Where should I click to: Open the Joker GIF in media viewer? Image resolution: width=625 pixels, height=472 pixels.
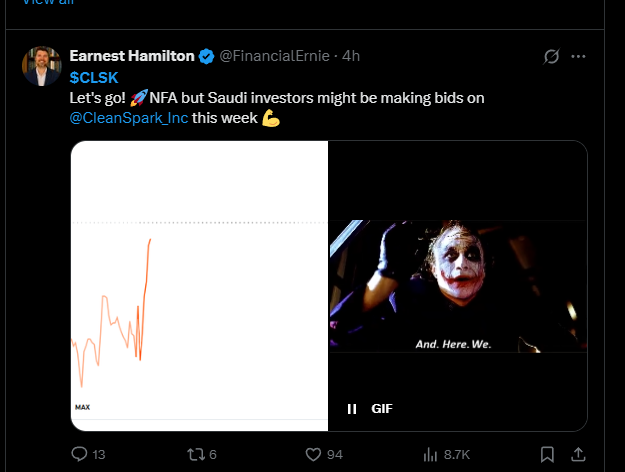point(458,285)
